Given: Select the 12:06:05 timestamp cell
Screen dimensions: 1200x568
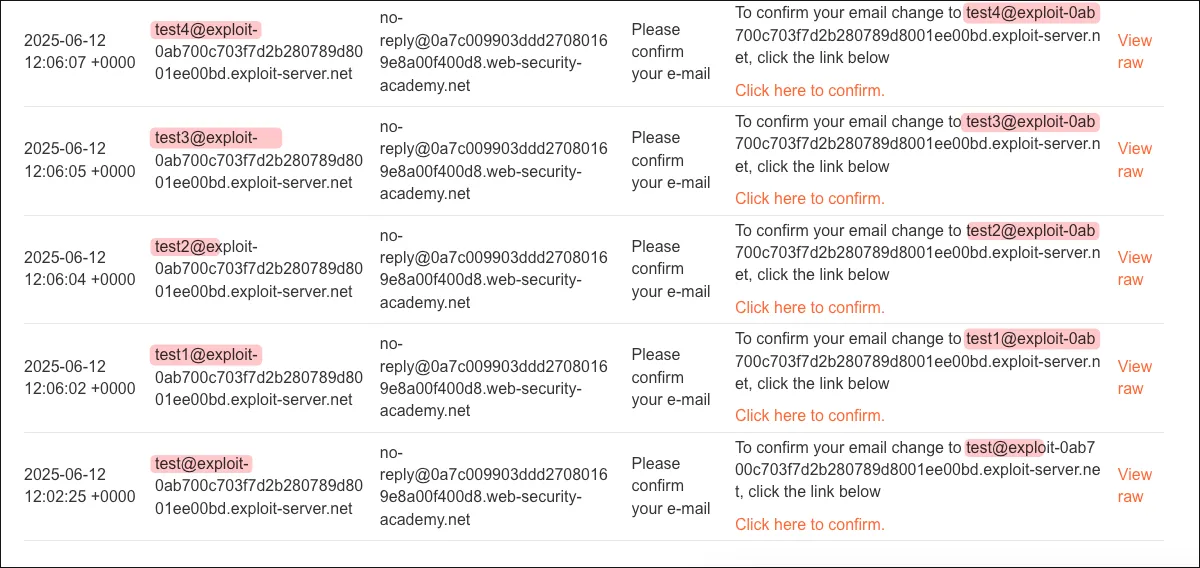Looking at the screenshot, I should (x=79, y=160).
